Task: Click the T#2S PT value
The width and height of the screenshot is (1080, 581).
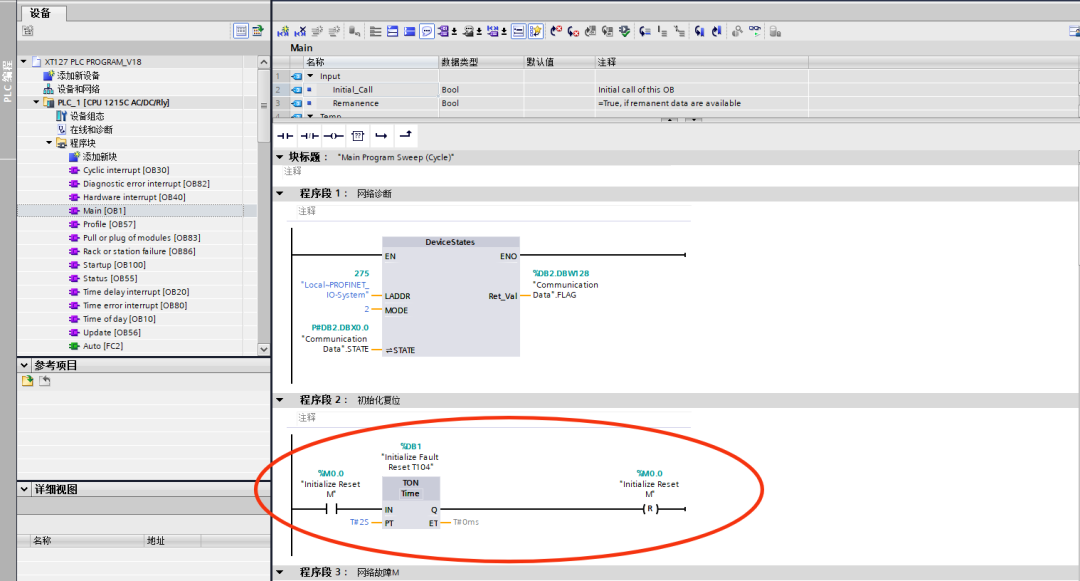Action: coord(359,522)
